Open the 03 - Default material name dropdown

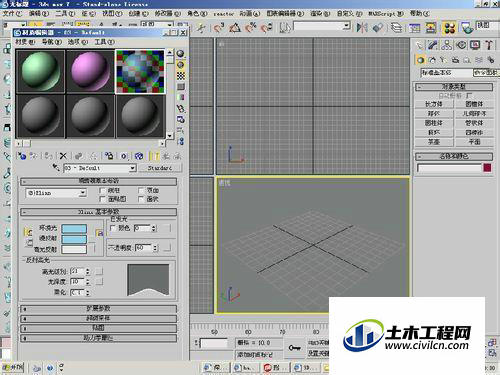tap(100, 168)
